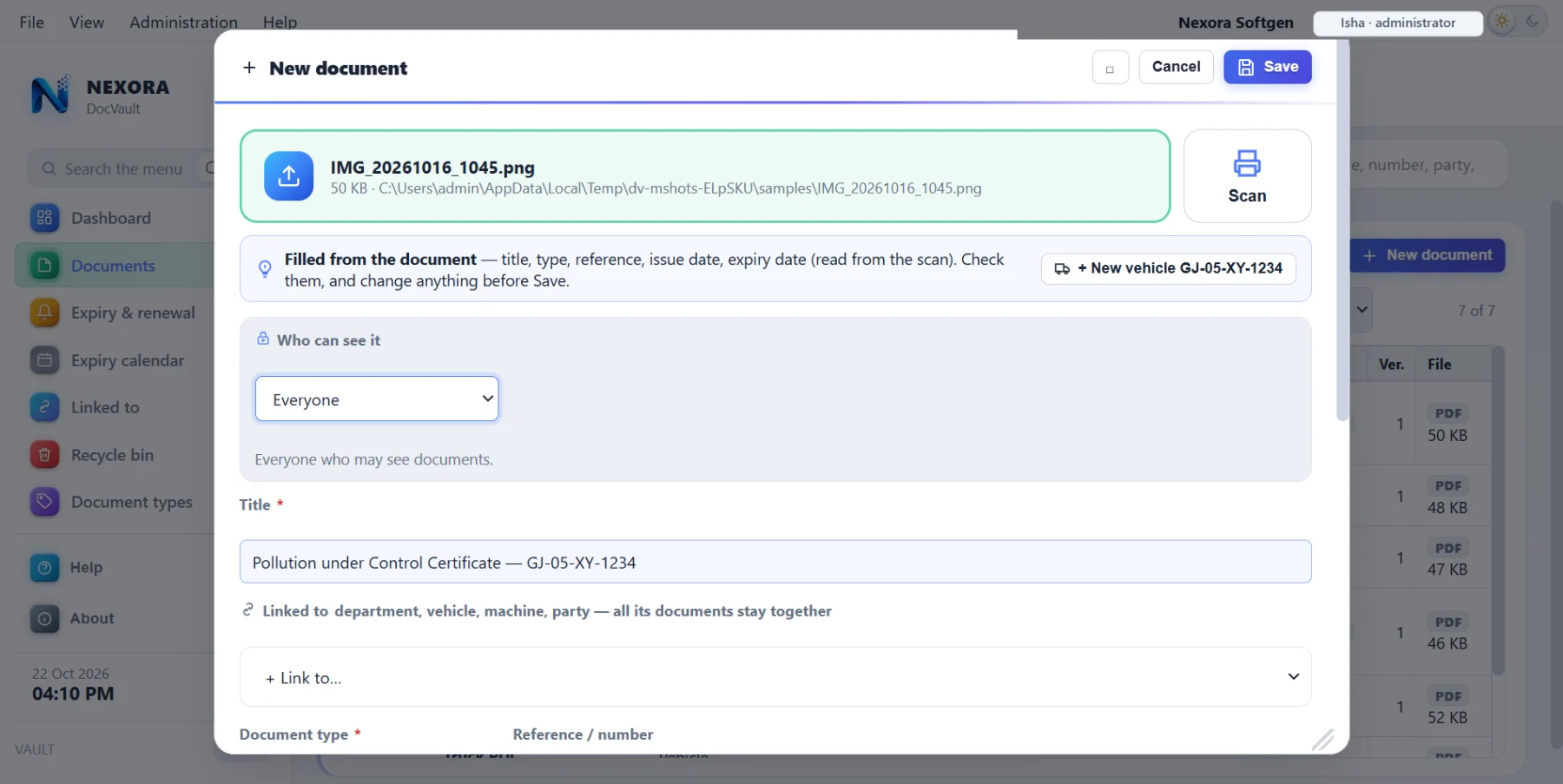Image resolution: width=1563 pixels, height=784 pixels.
Task: Open the File menu
Action: click(32, 23)
